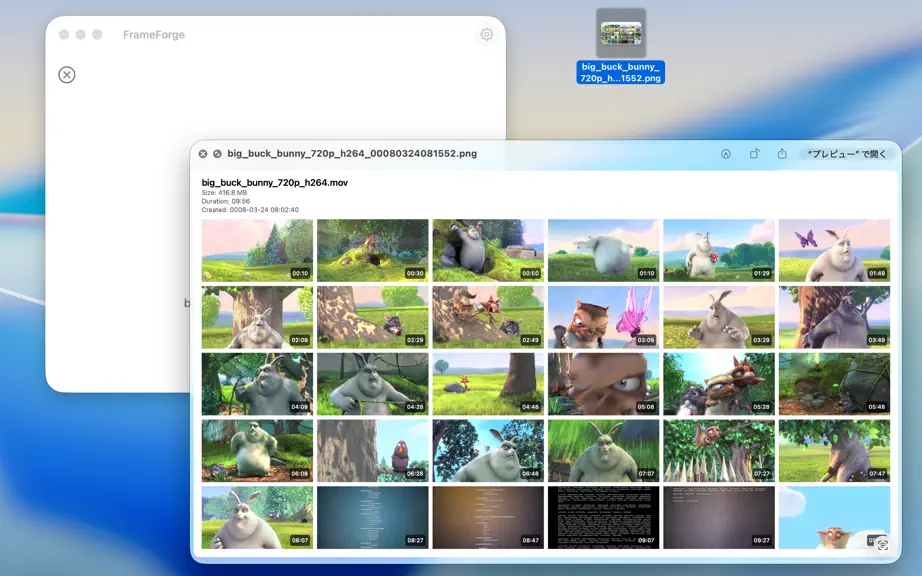Click the frame thumbnail stamped 05:28

719,384
